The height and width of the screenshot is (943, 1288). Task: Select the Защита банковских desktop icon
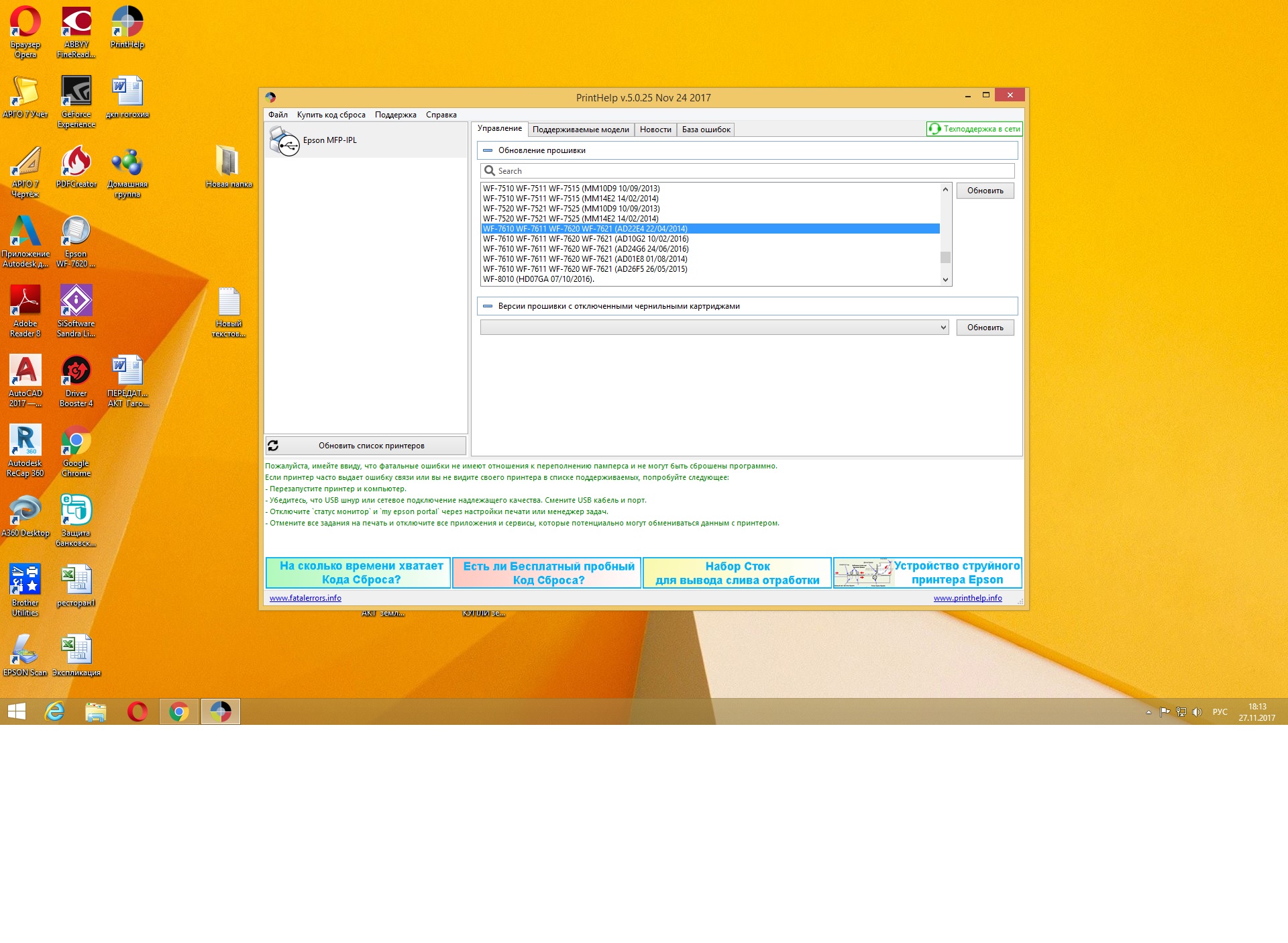[76, 521]
